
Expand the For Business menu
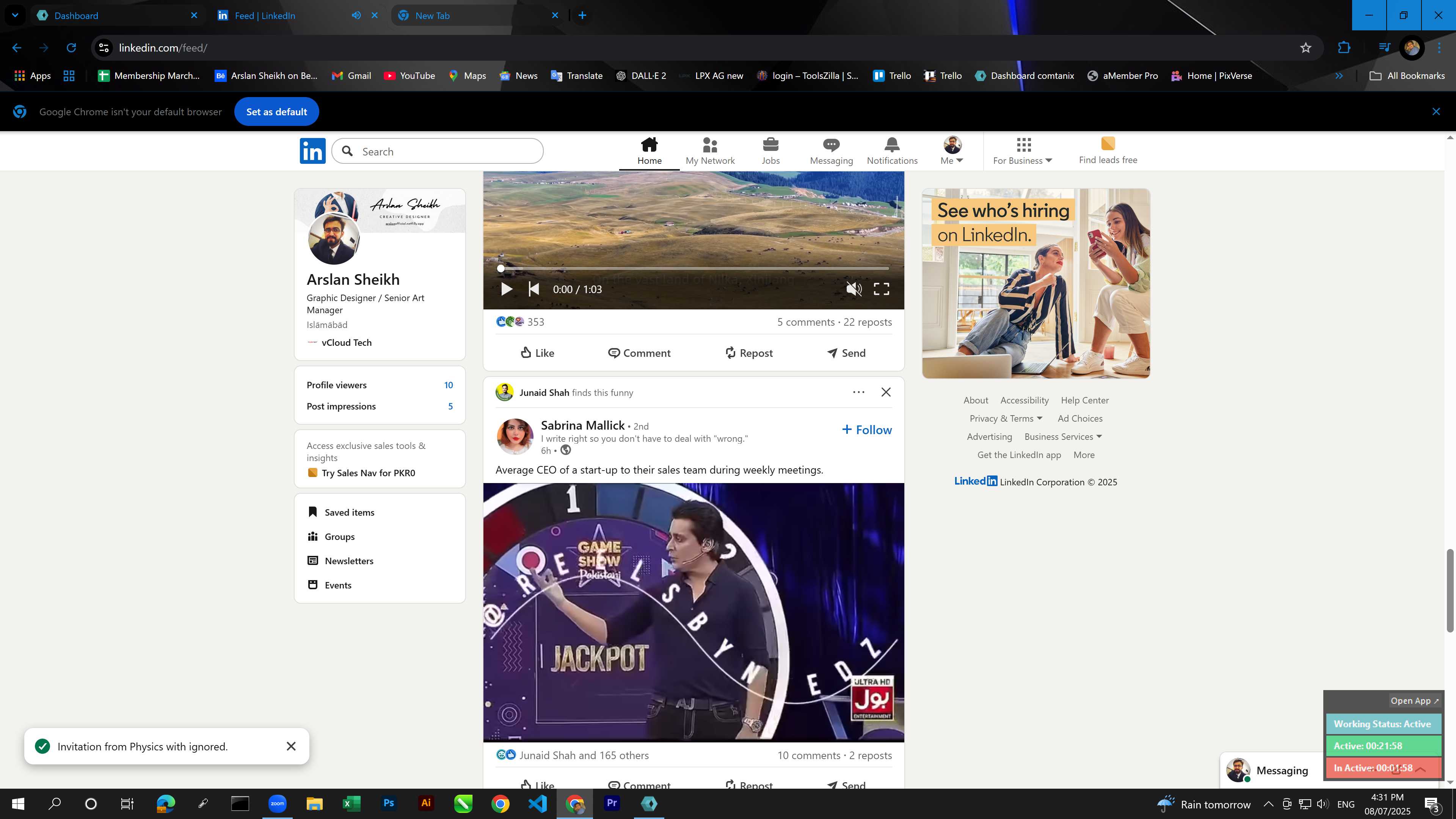1023,152
